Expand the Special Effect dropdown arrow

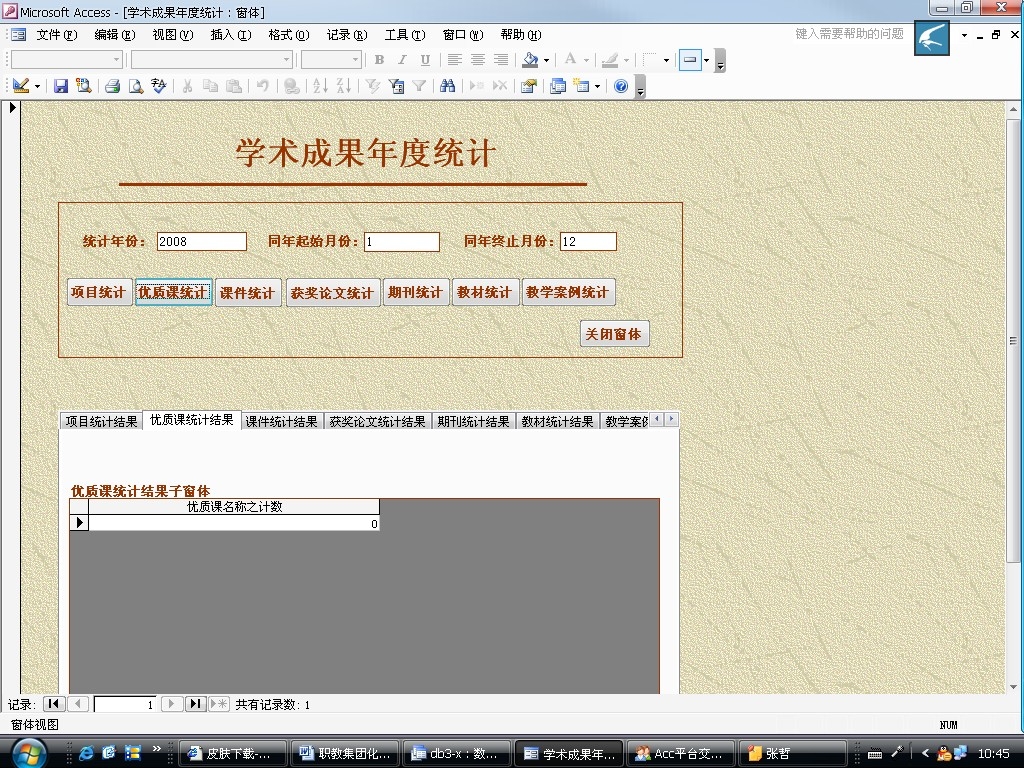pyautogui.click(x=707, y=59)
